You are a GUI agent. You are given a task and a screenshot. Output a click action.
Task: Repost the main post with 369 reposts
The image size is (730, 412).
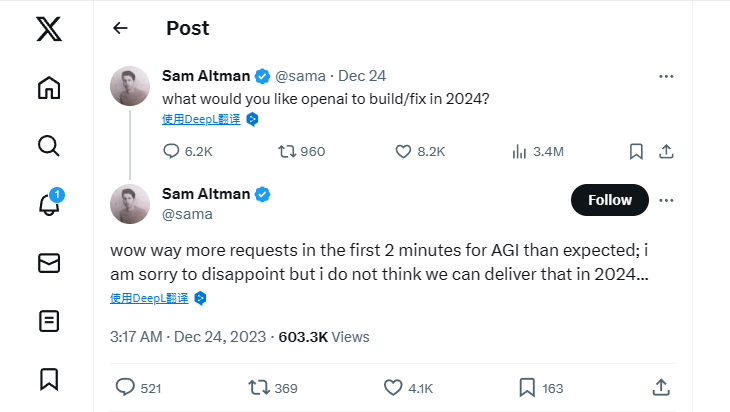[x=258, y=387]
